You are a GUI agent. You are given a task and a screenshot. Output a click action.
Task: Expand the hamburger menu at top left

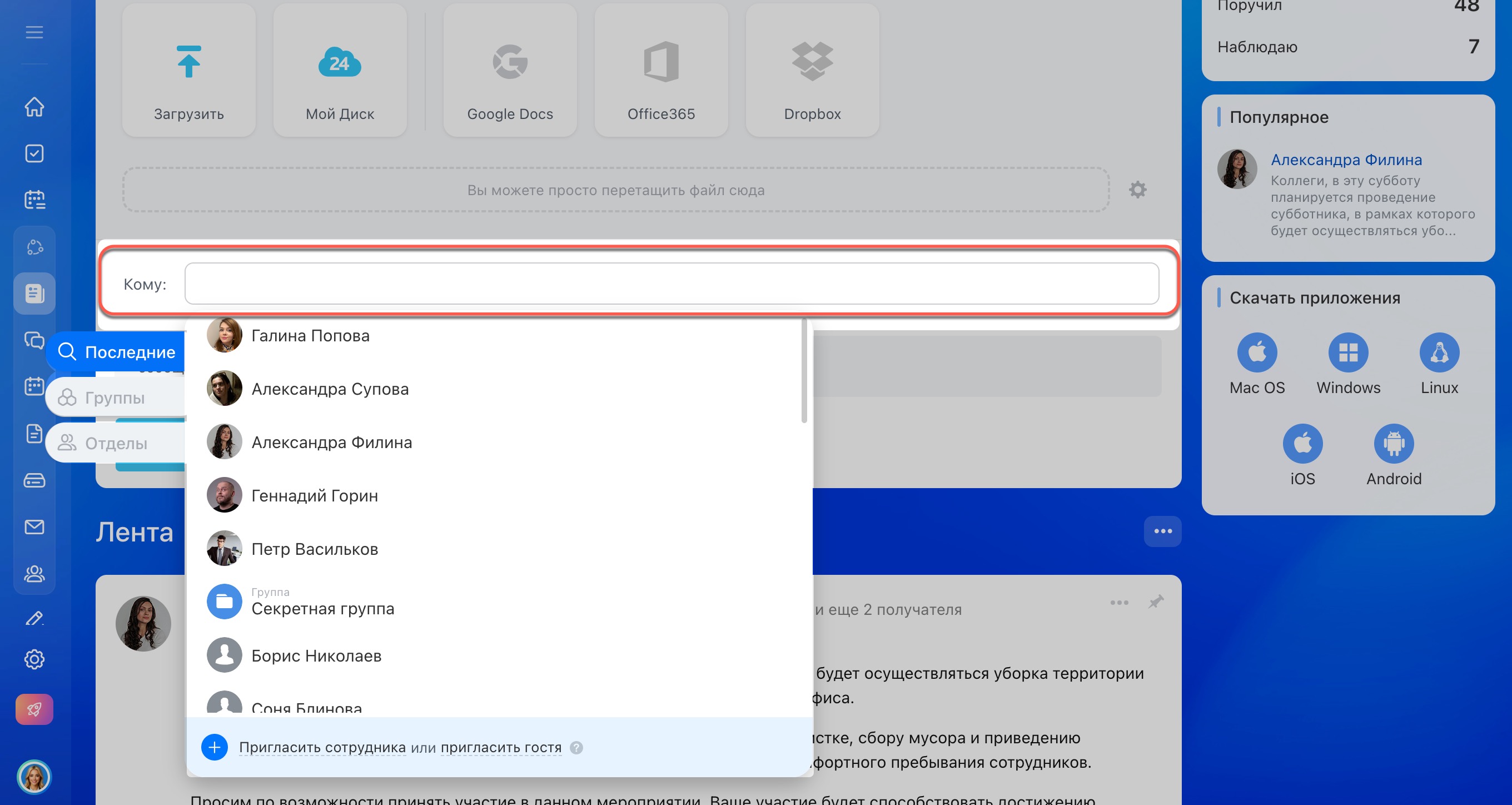pyautogui.click(x=34, y=32)
